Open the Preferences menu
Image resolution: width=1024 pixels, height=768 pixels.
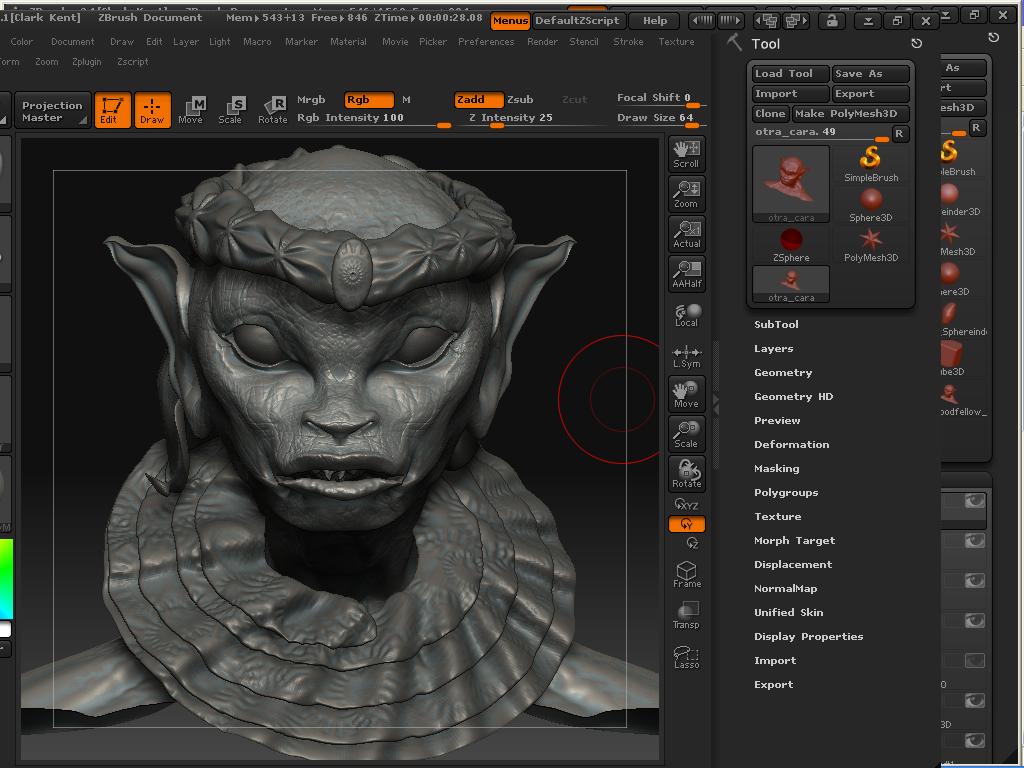pyautogui.click(x=486, y=42)
